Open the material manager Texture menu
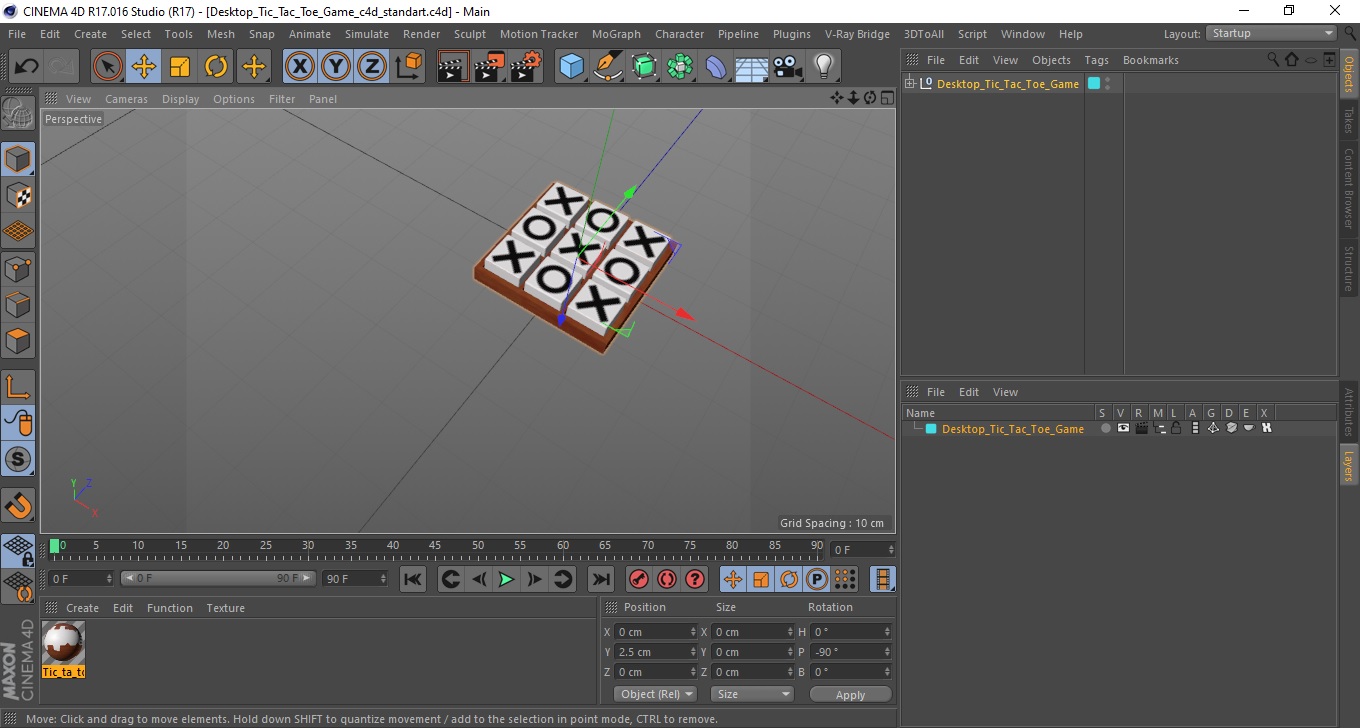 [x=225, y=608]
